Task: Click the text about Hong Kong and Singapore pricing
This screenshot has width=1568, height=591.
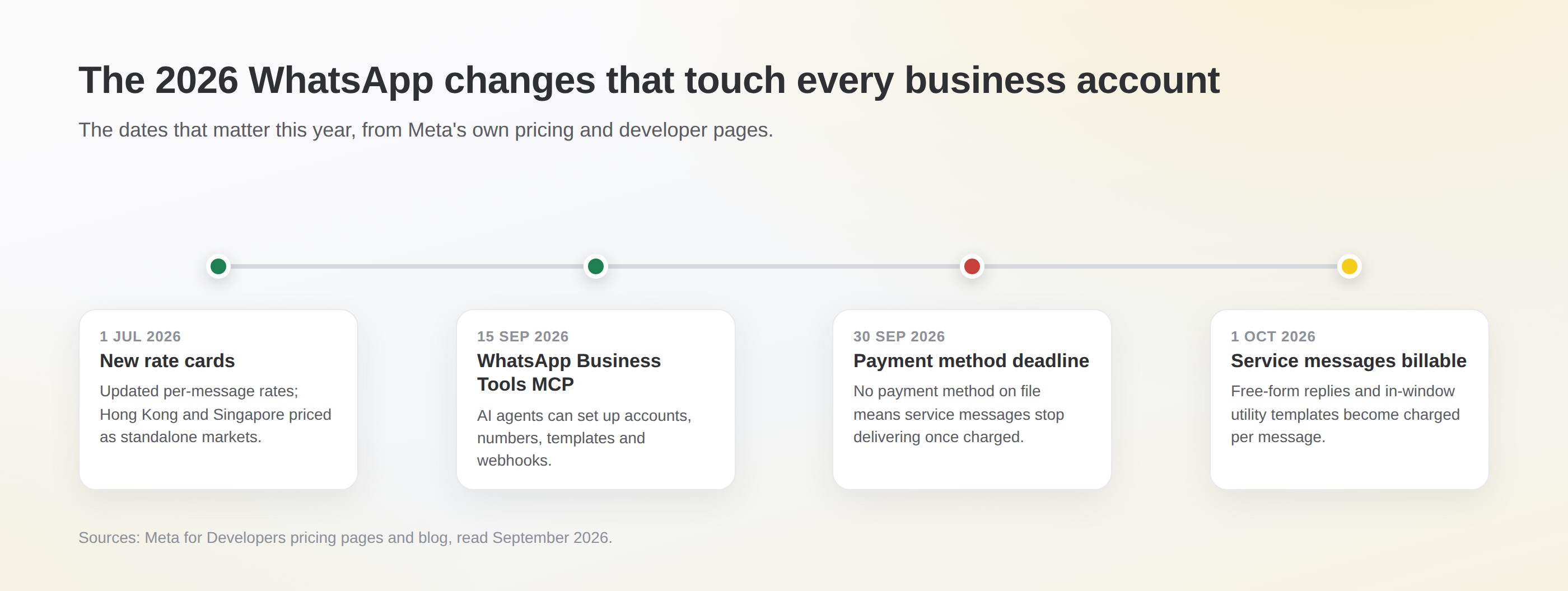Action: click(216, 414)
